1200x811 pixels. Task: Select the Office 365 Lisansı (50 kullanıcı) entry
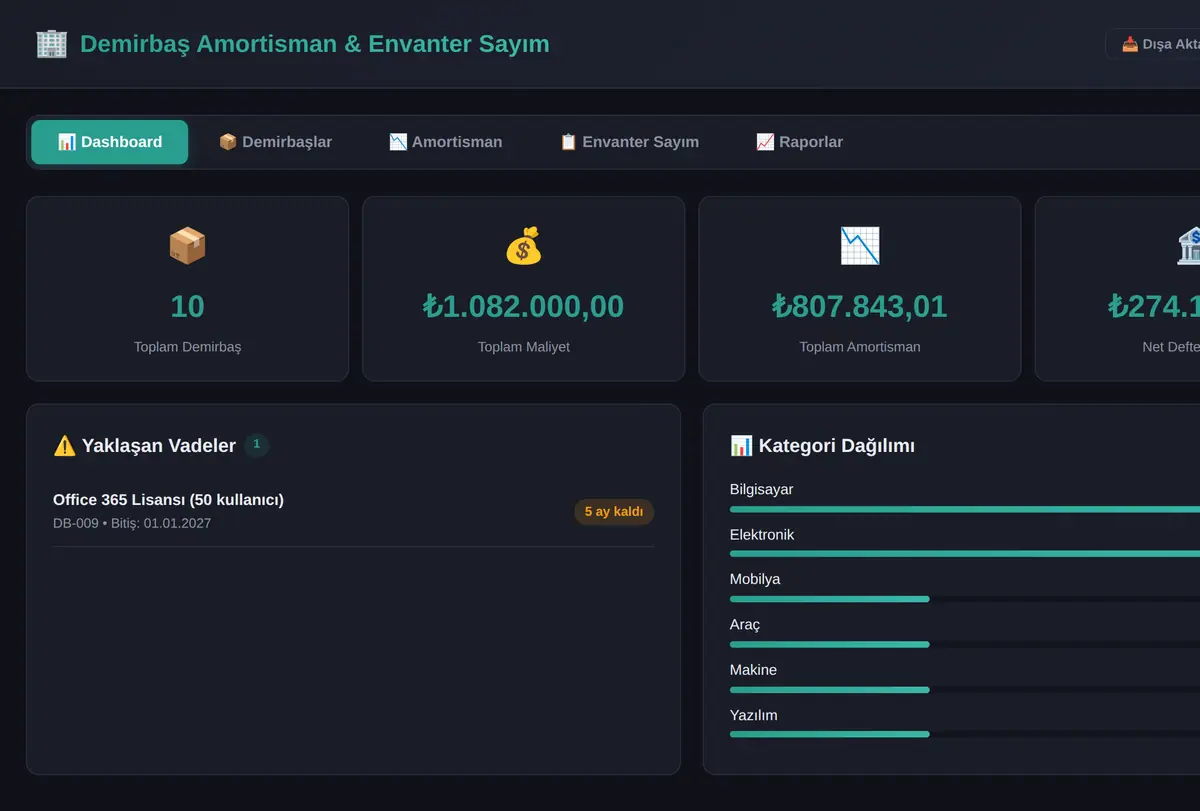pos(353,511)
